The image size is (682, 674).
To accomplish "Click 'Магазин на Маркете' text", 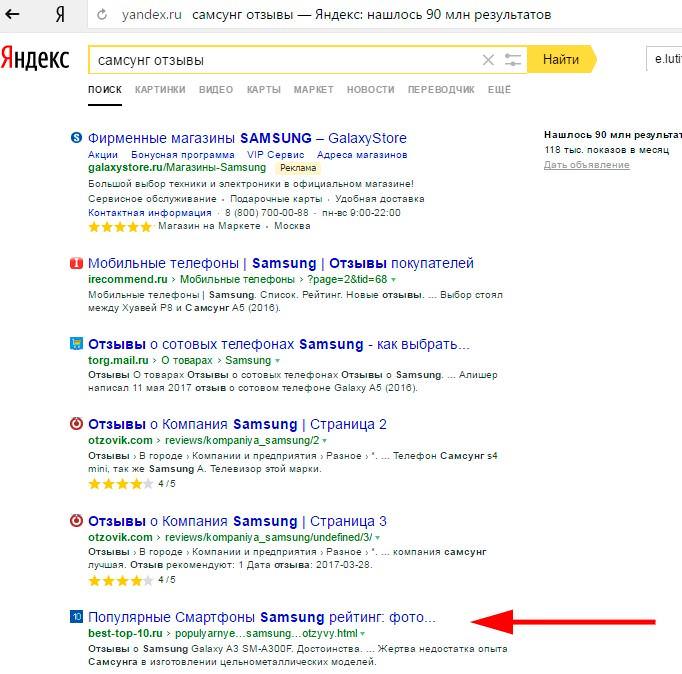I will pos(209,226).
